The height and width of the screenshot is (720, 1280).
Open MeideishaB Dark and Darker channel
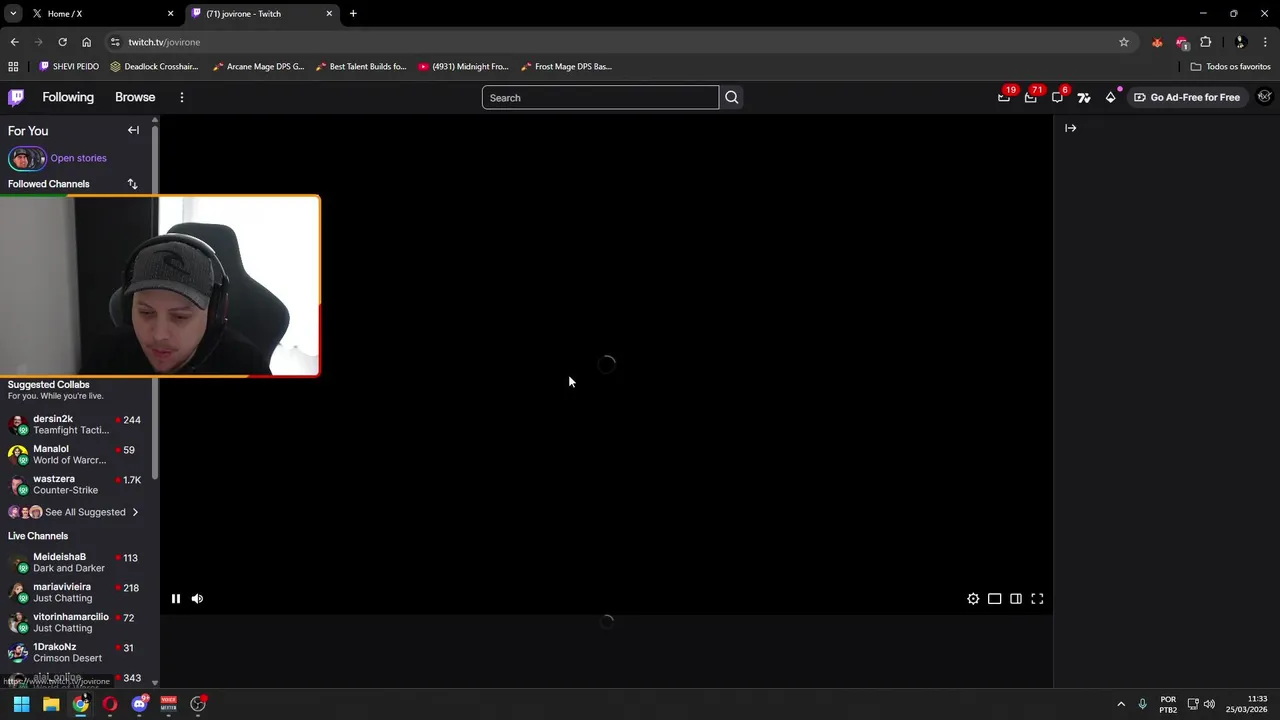[77, 562]
